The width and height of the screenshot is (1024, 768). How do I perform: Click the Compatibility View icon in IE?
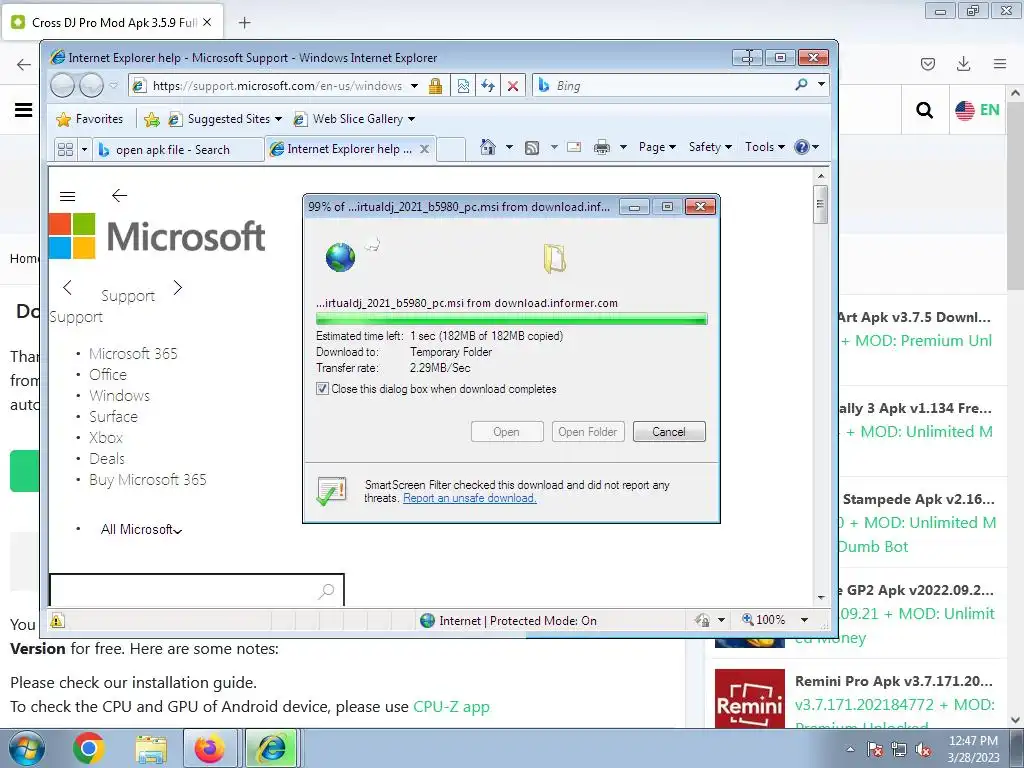click(x=463, y=86)
